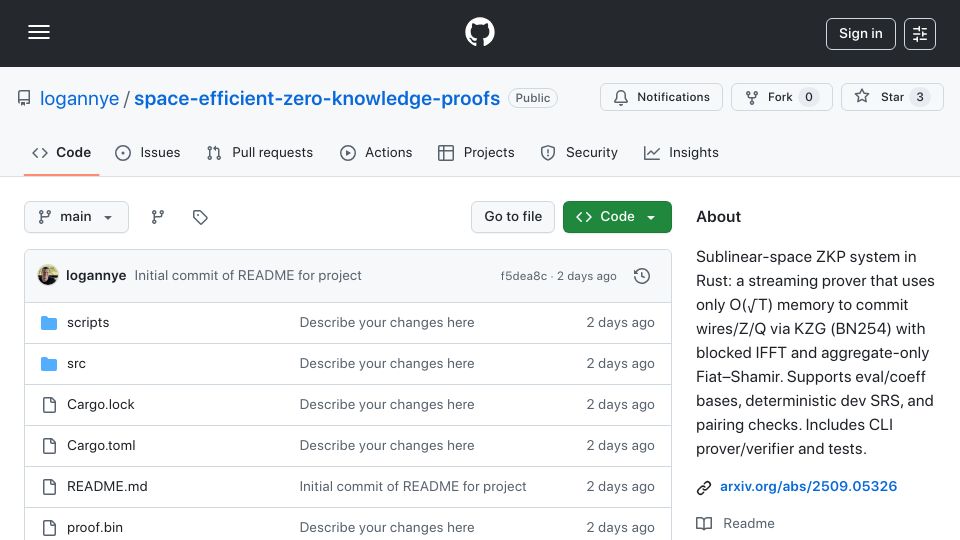Open the src folder

[77, 364]
